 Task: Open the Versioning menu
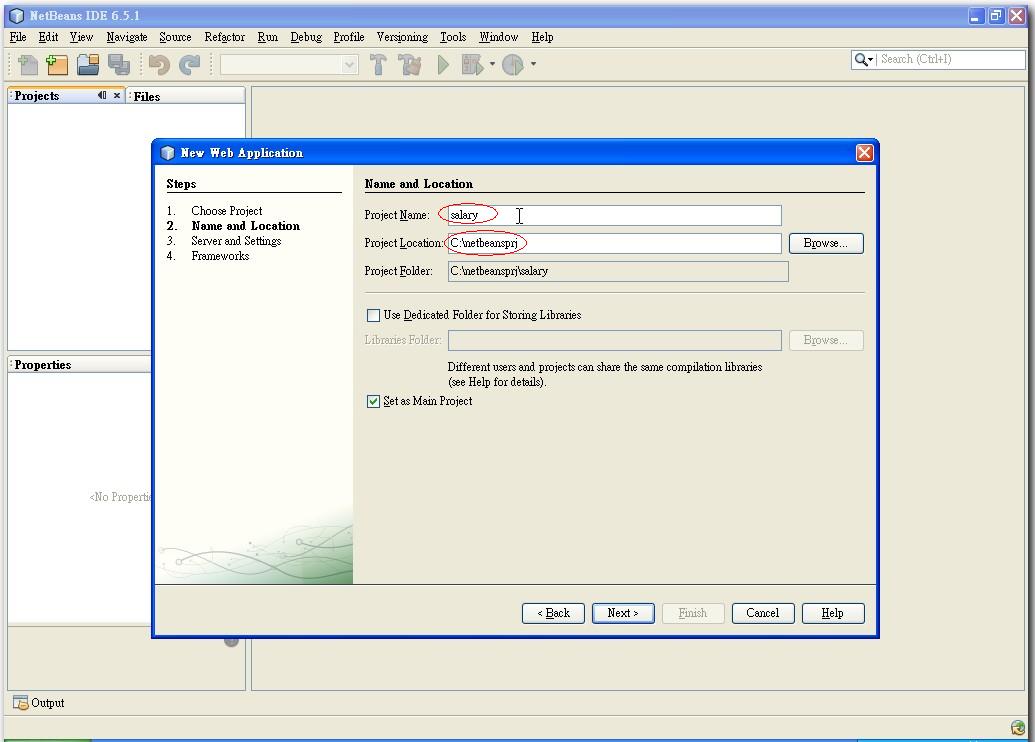[402, 37]
